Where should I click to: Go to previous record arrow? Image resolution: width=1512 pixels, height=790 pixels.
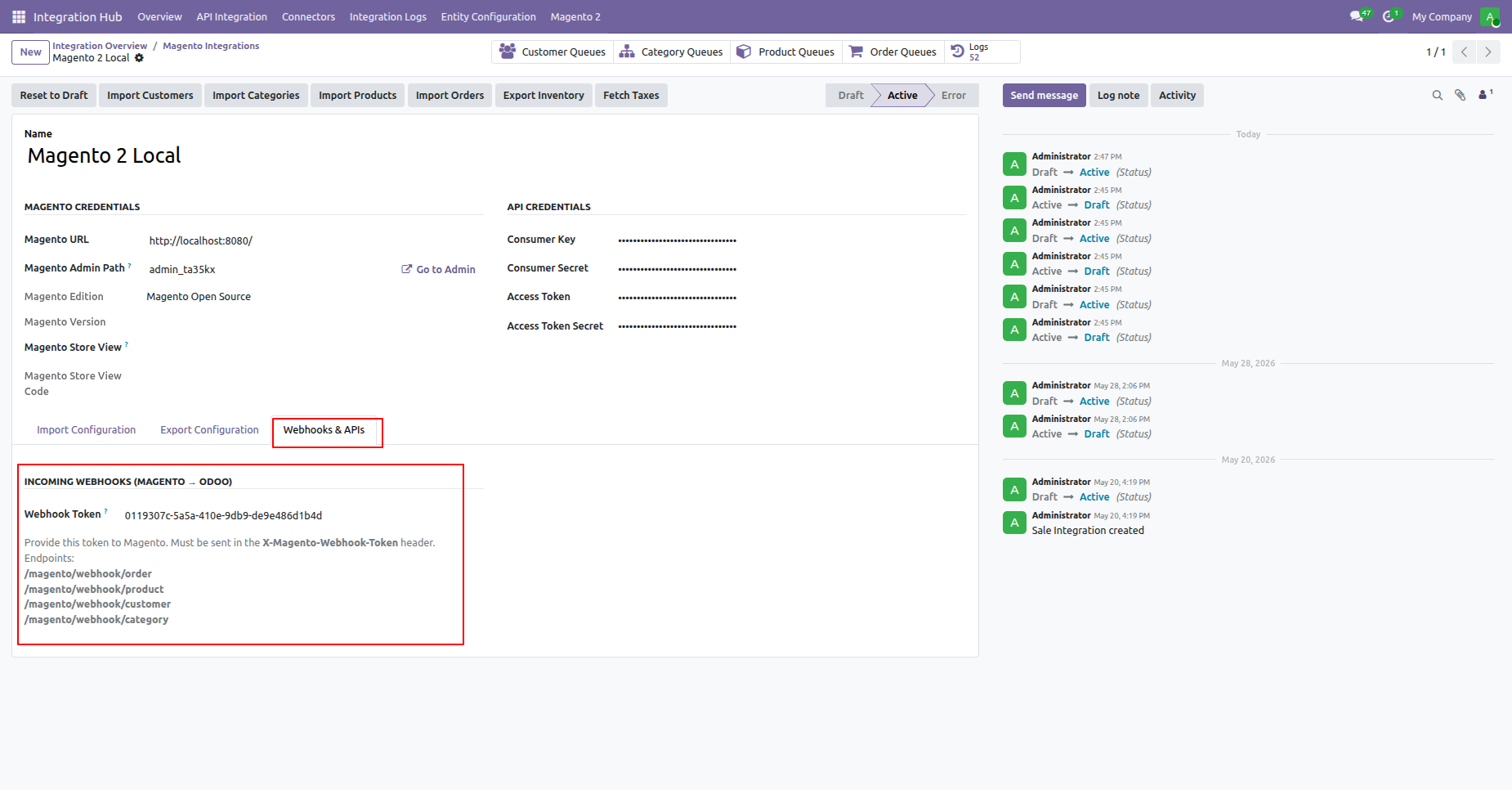tap(1464, 52)
